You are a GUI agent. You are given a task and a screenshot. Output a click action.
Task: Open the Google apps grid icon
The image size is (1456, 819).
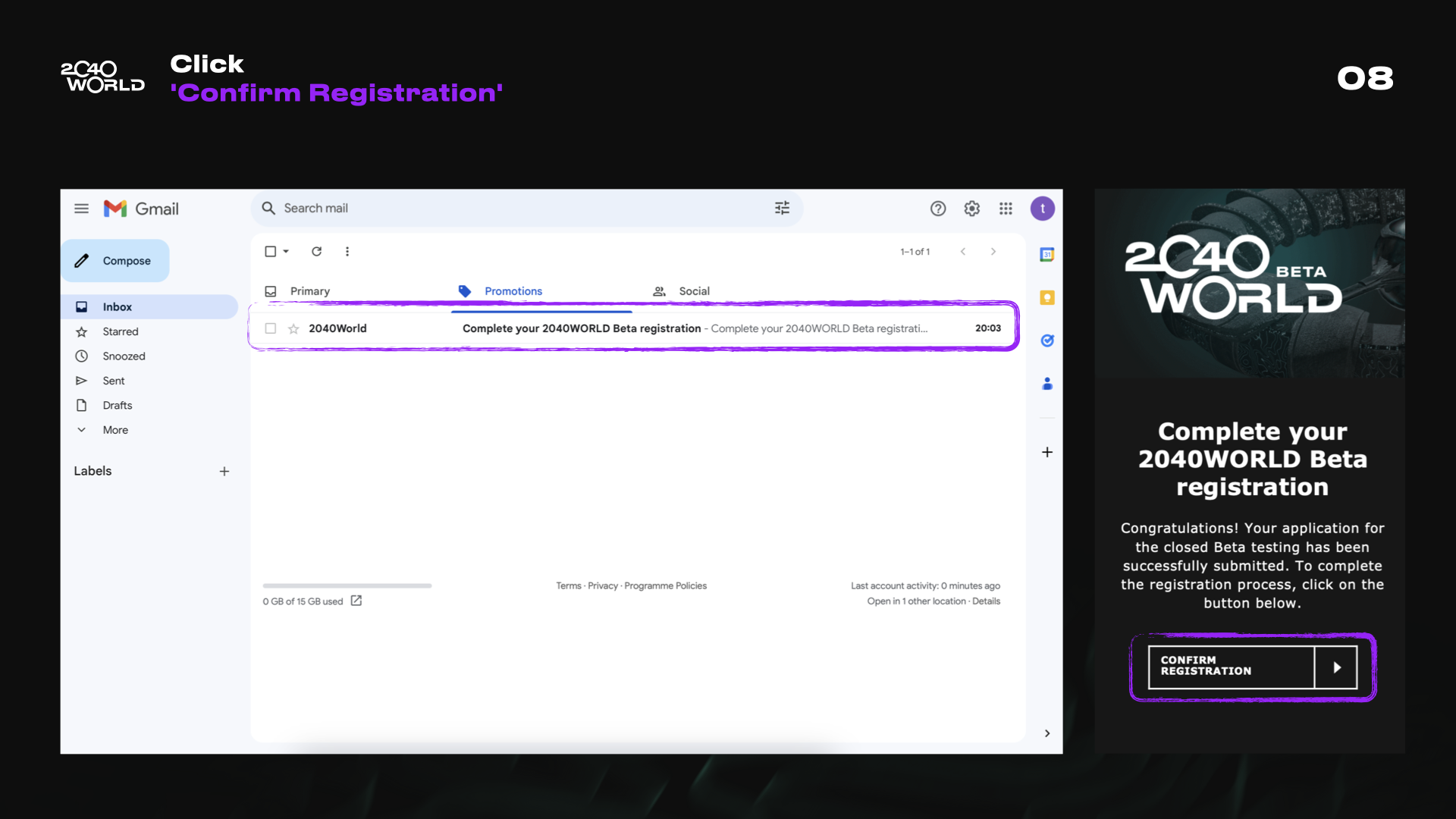click(x=1006, y=209)
